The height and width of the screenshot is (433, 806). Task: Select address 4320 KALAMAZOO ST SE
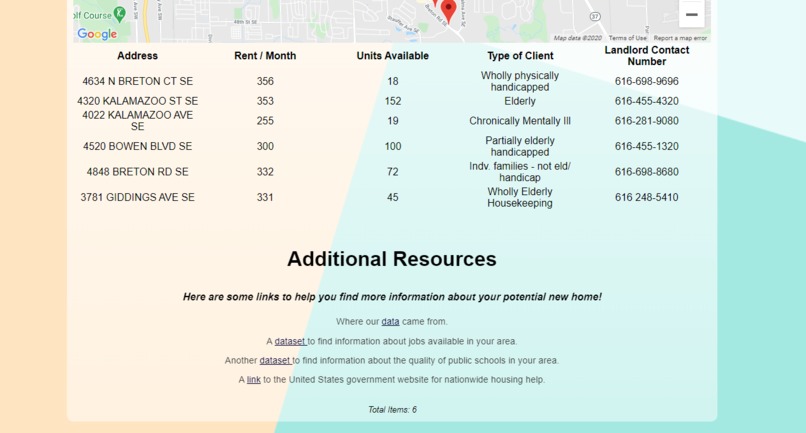[x=137, y=101]
